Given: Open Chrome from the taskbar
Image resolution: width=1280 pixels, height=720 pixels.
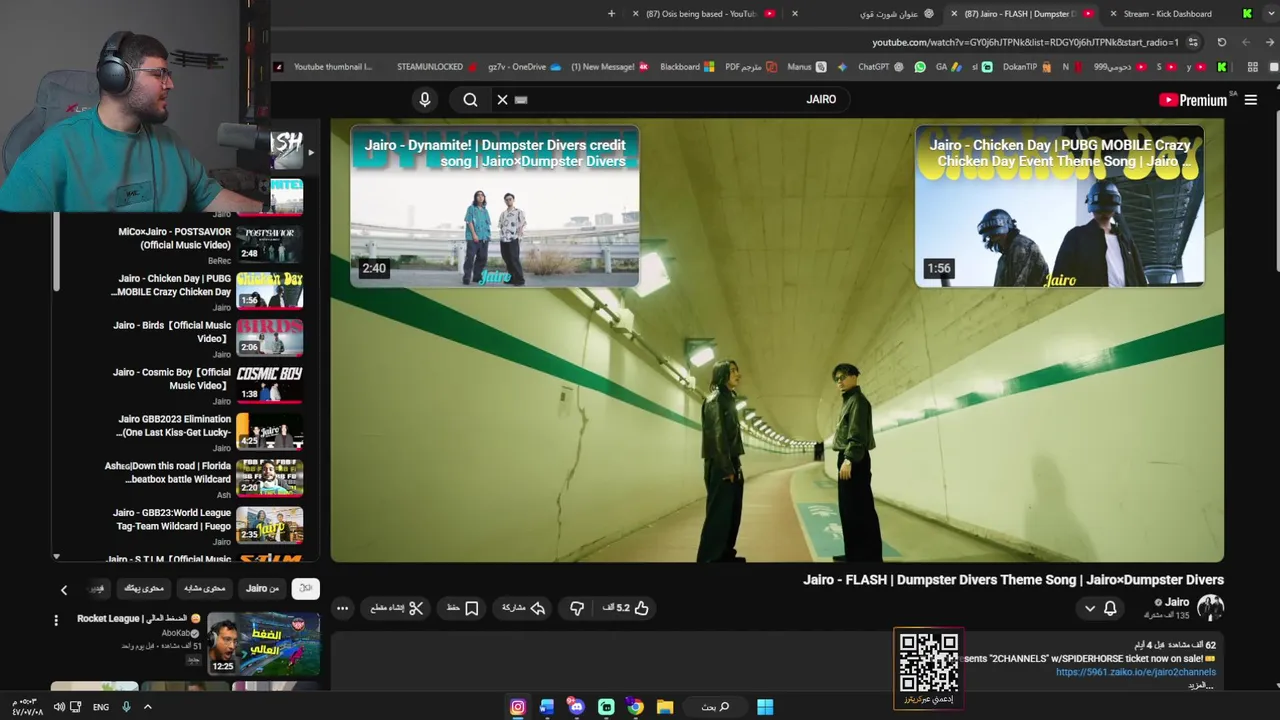Looking at the screenshot, I should pyautogui.click(x=635, y=707).
